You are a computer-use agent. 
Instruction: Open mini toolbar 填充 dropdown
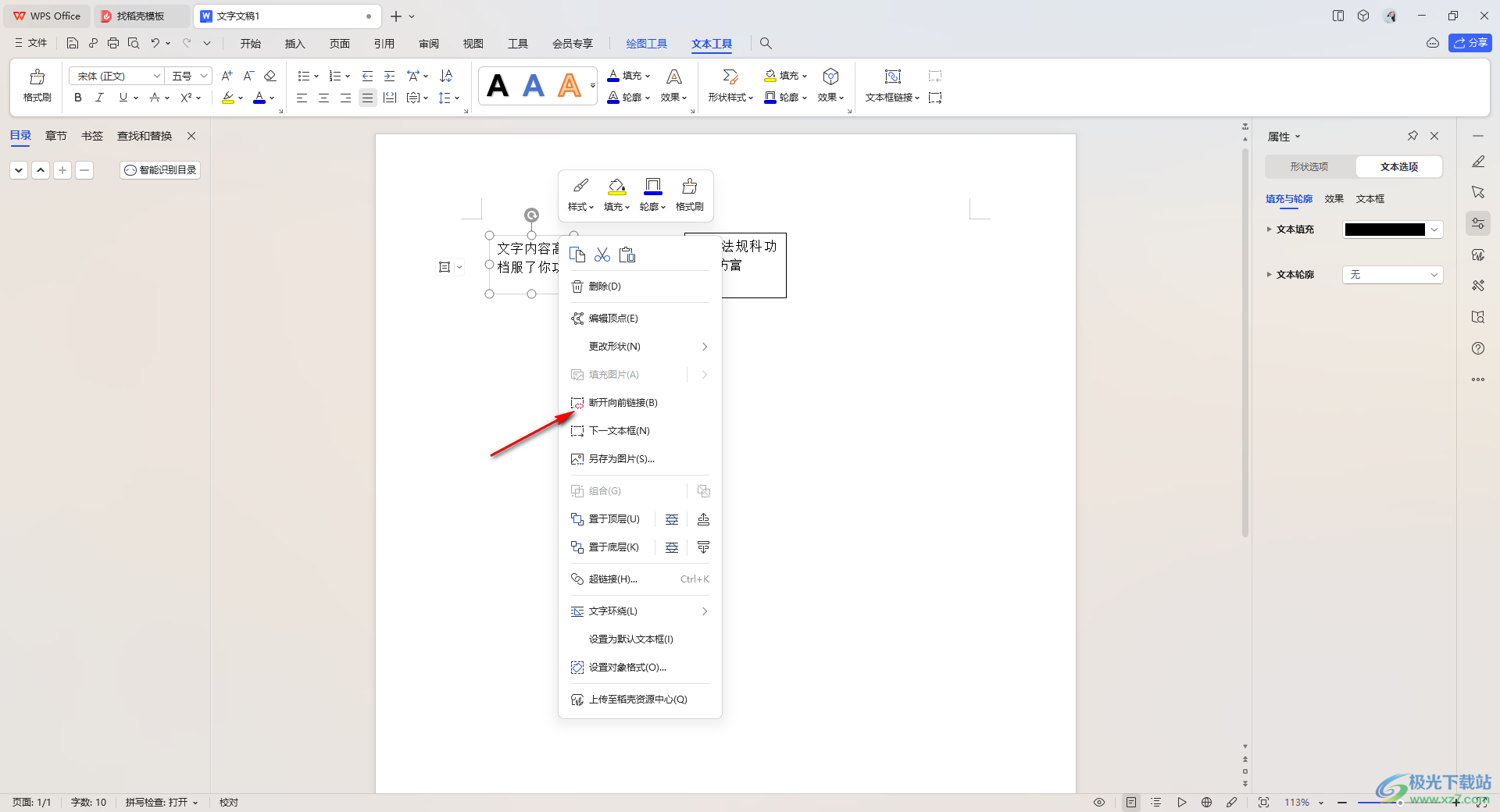point(616,195)
